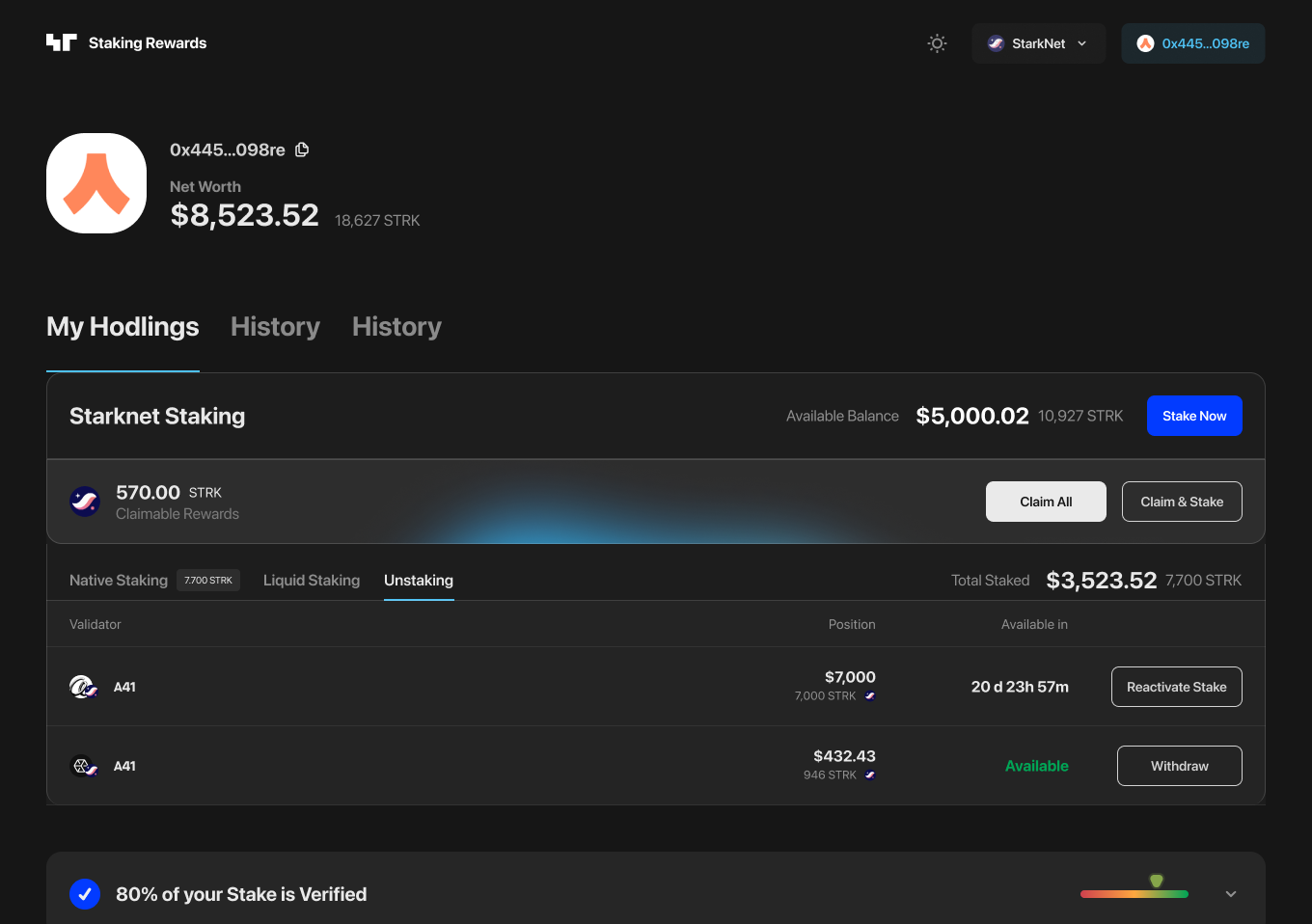Viewport: 1312px width, 924px height.
Task: Select the Unstaking tab
Action: coord(419,580)
